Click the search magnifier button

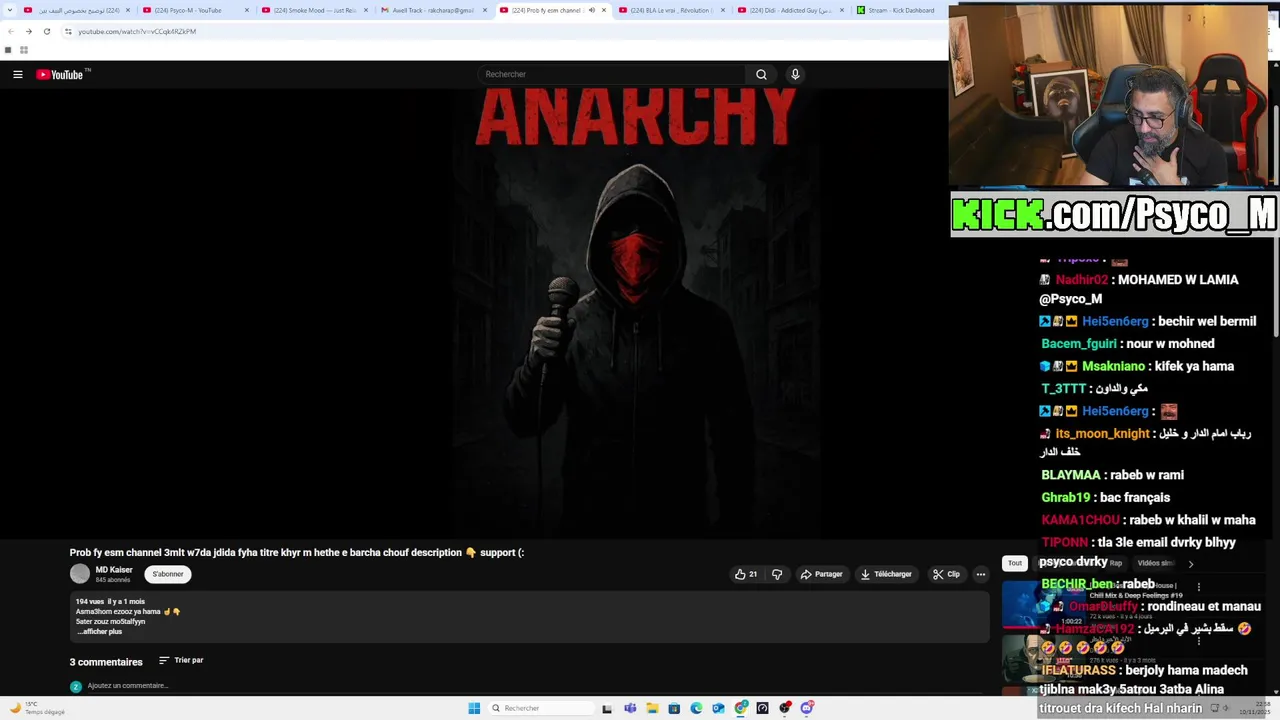point(761,74)
